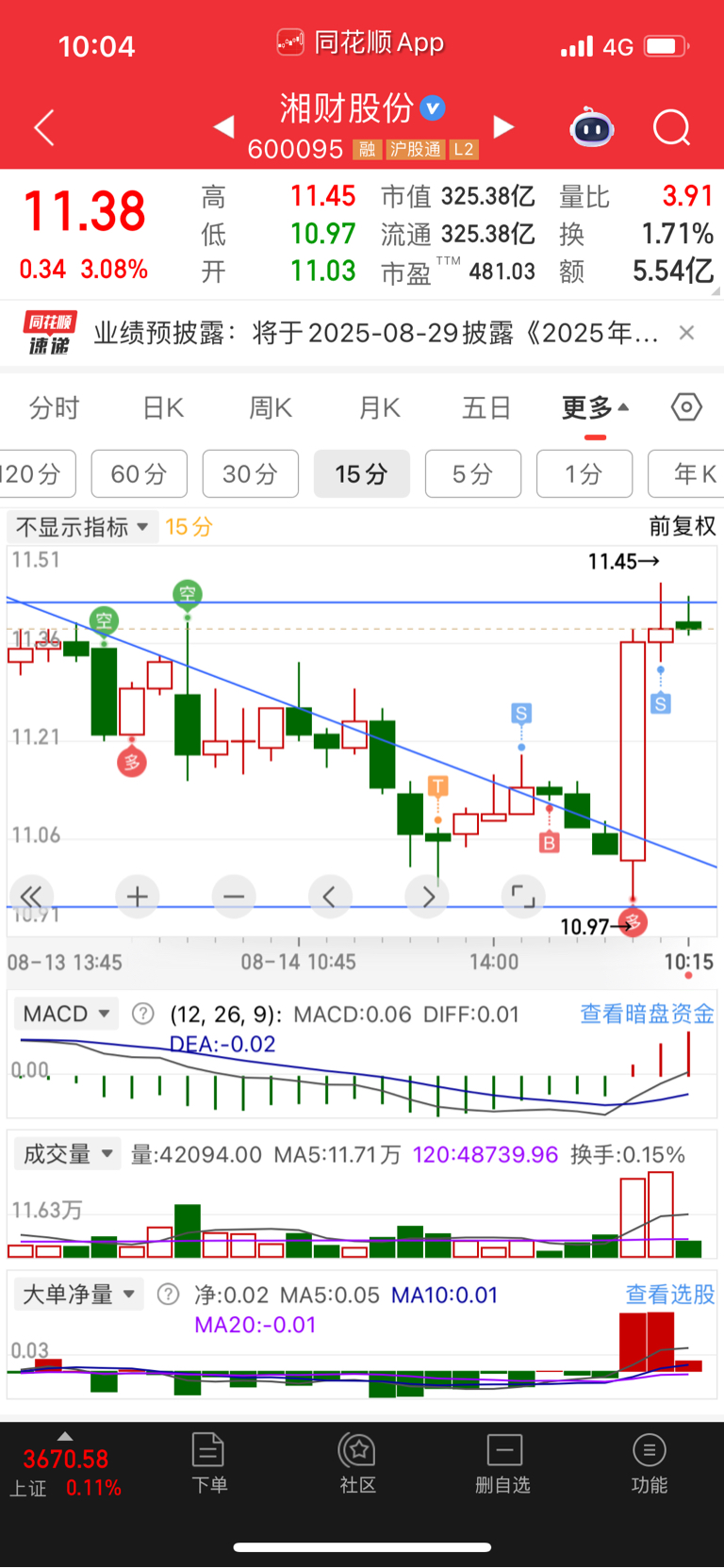This screenshot has height=1568, width=724.
Task: Zoom out chart with minus button
Action: coord(234,896)
